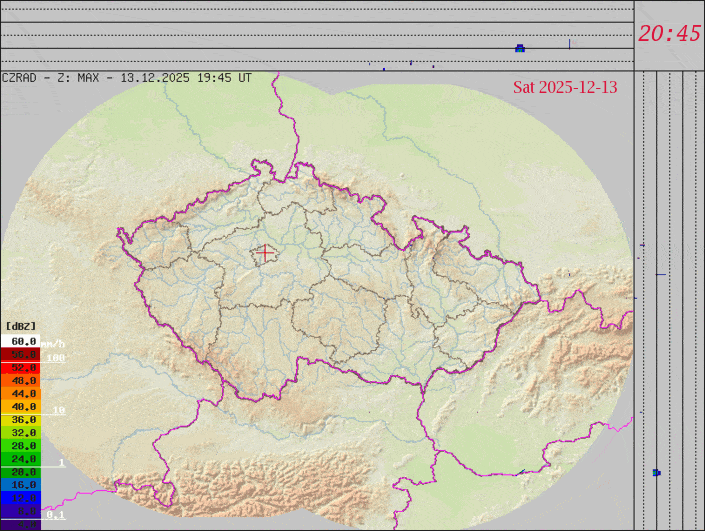Click the 100 mm/h scale tick label
The width and height of the screenshot is (705, 531).
pyautogui.click(x=55, y=358)
